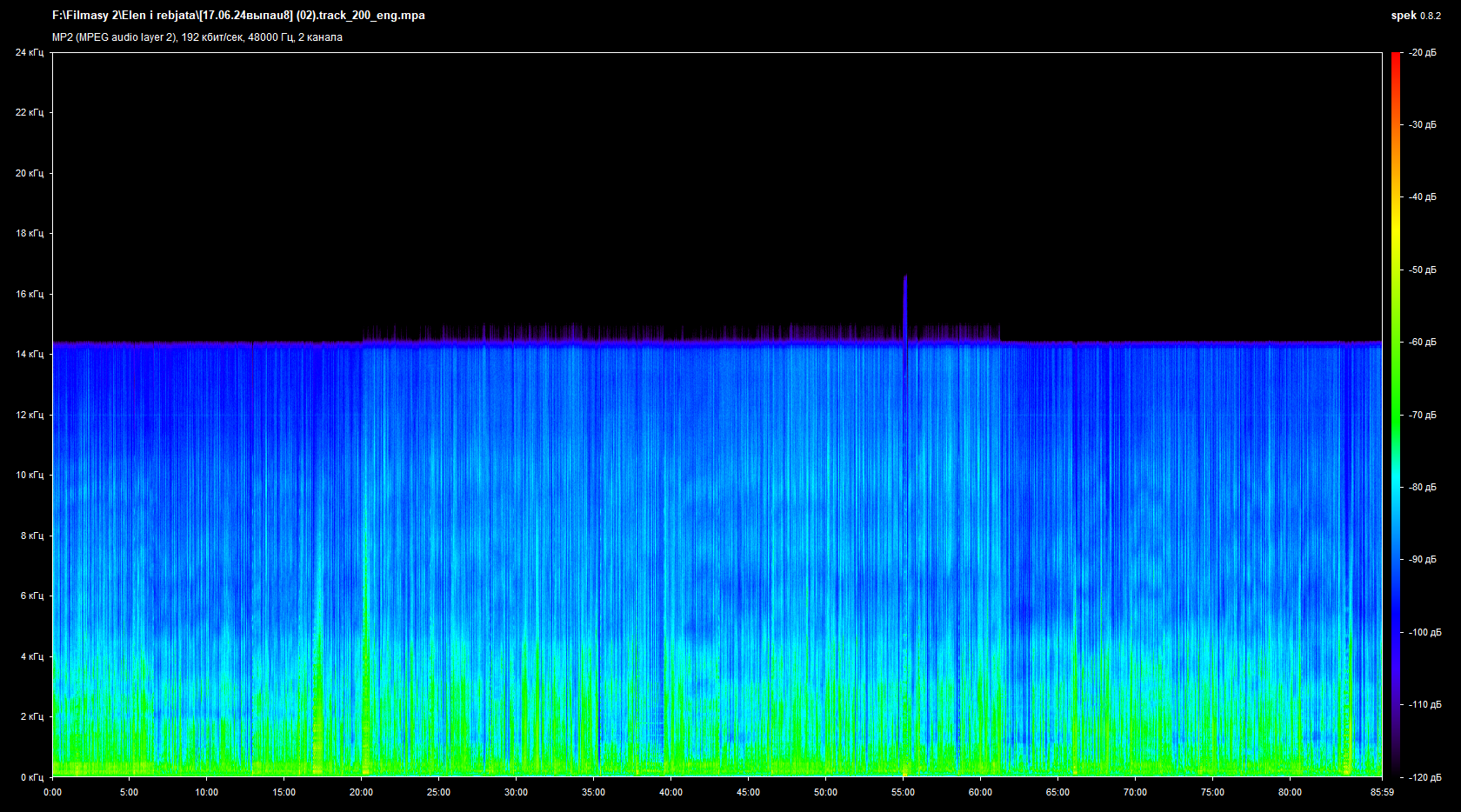Select the 10 кГц frequency label
This screenshot has width=1461, height=812.
(30, 475)
